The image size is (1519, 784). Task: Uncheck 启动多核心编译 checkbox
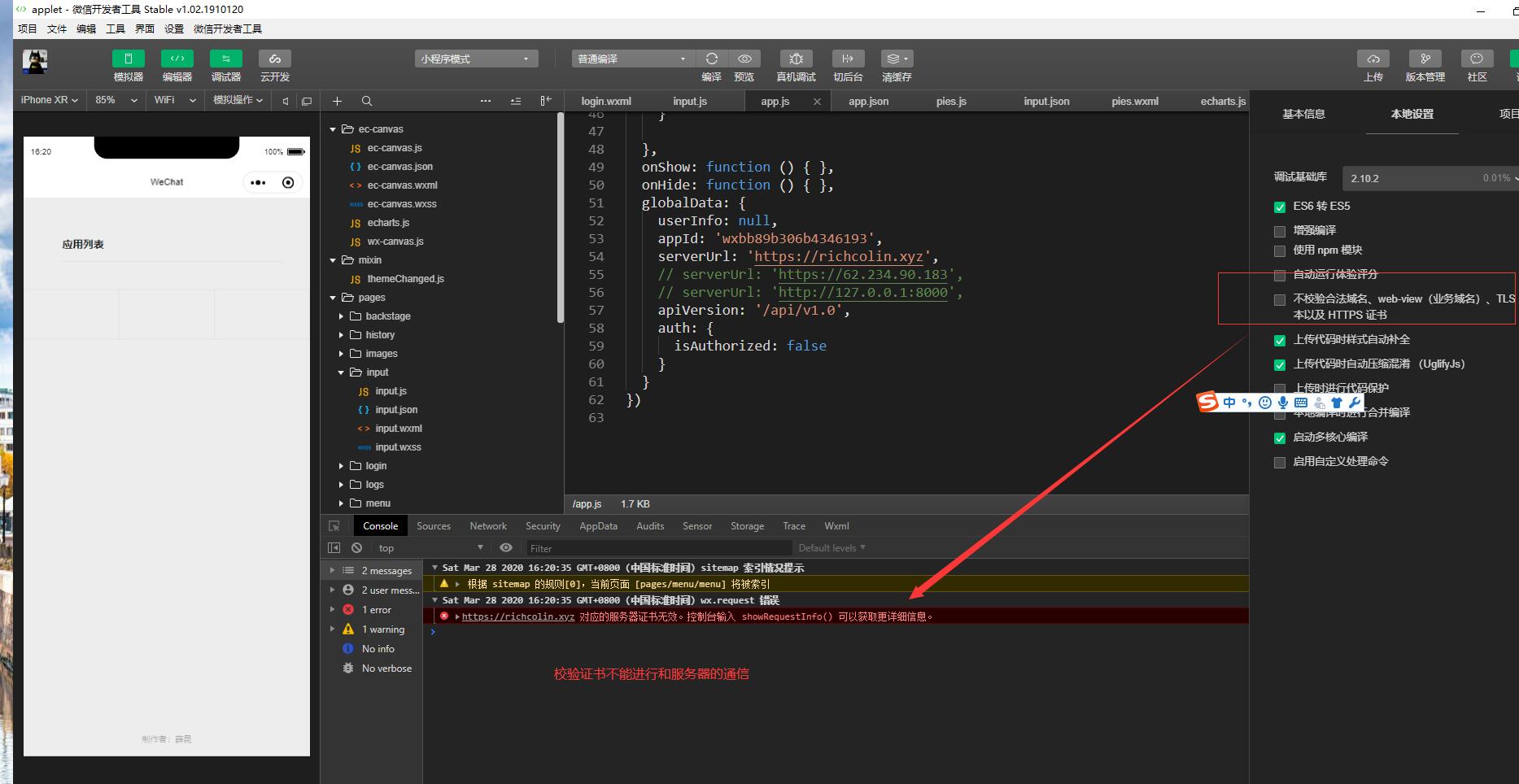click(x=1280, y=438)
